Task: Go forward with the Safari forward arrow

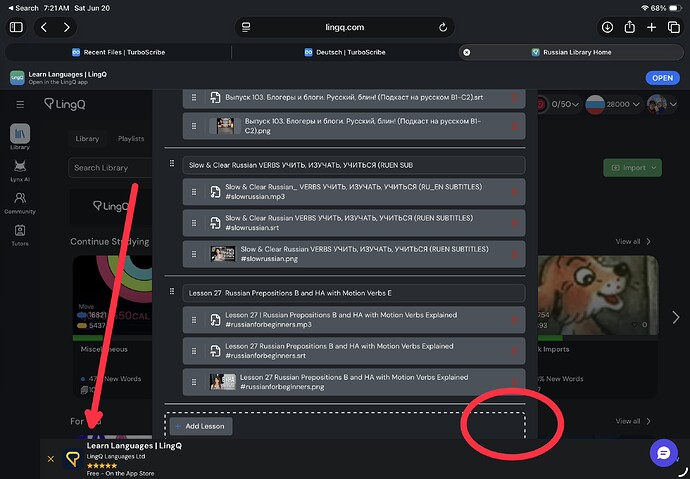Action: (66, 27)
